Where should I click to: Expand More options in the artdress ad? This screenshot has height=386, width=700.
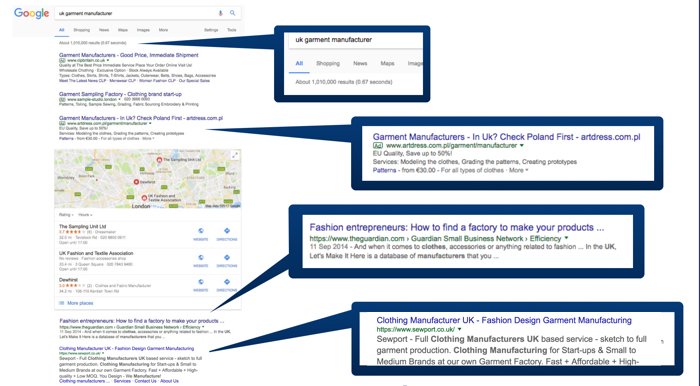click(x=147, y=138)
